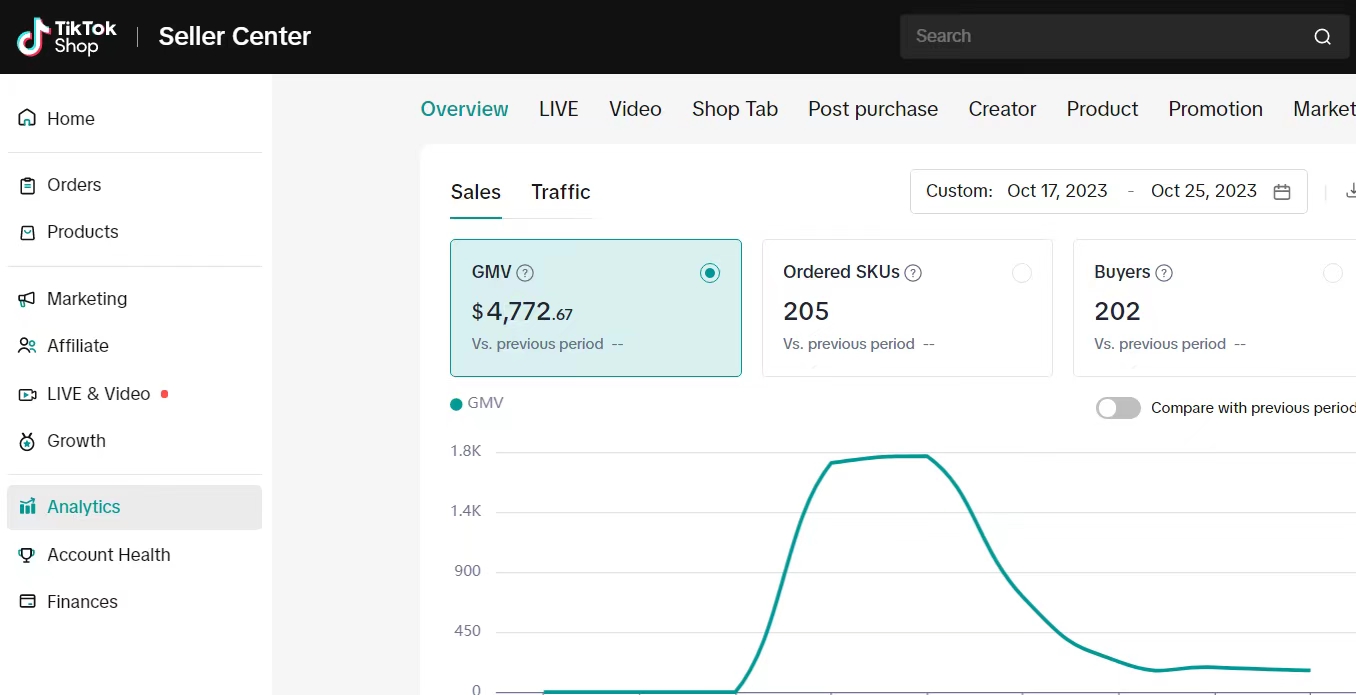Select the Buyers radio button
This screenshot has width=1356, height=695.
coord(1332,273)
